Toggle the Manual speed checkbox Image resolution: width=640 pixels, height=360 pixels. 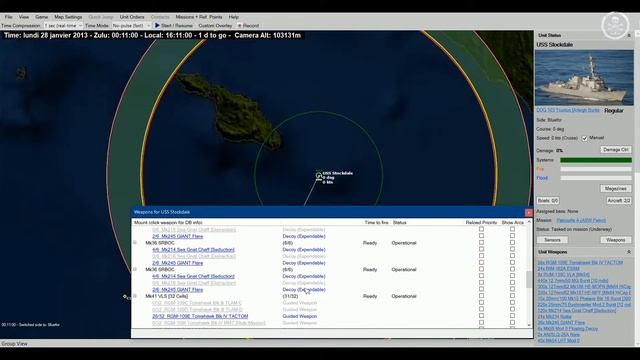click(584, 138)
